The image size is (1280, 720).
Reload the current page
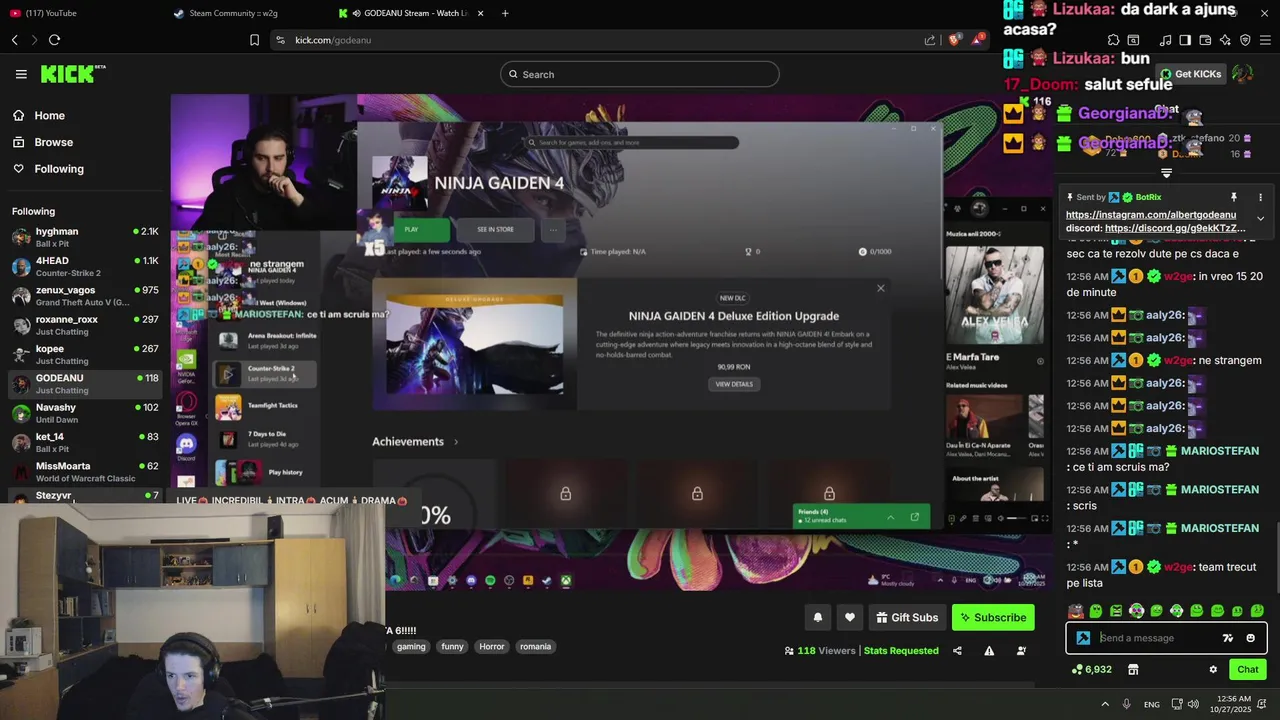pyautogui.click(x=54, y=40)
